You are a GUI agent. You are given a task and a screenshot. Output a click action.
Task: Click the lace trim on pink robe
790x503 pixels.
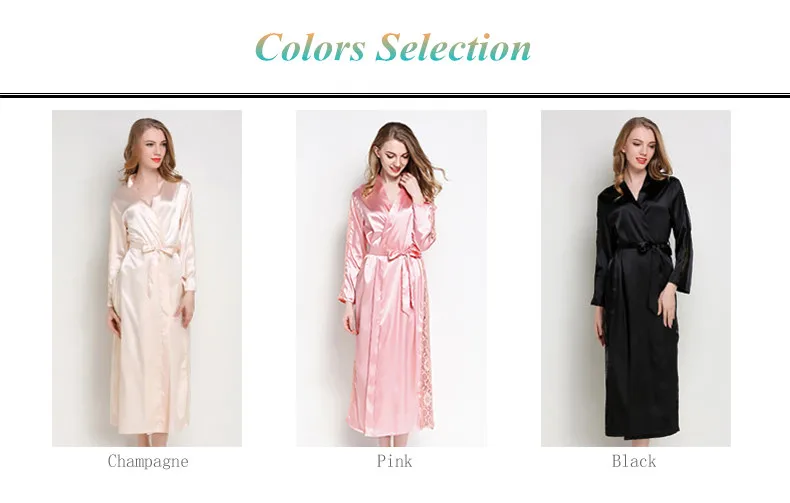pos(426,363)
